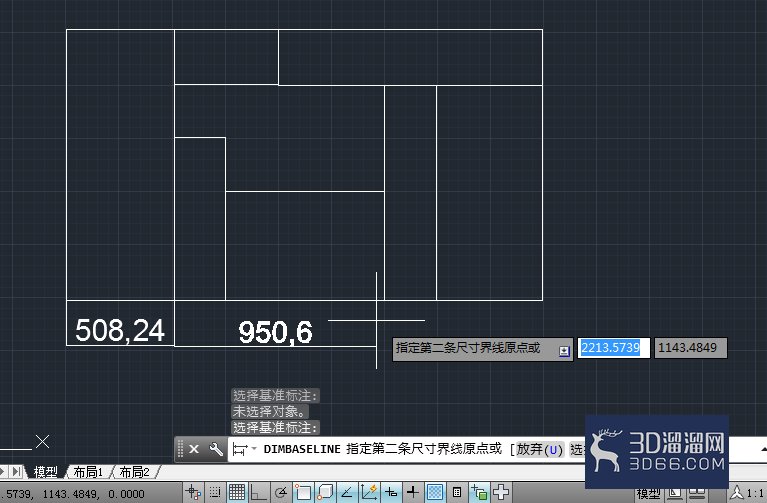Screen dimensions: 767x503
Task: Choose the 放弃(U) undo option in the command line
Action: click(x=540, y=449)
